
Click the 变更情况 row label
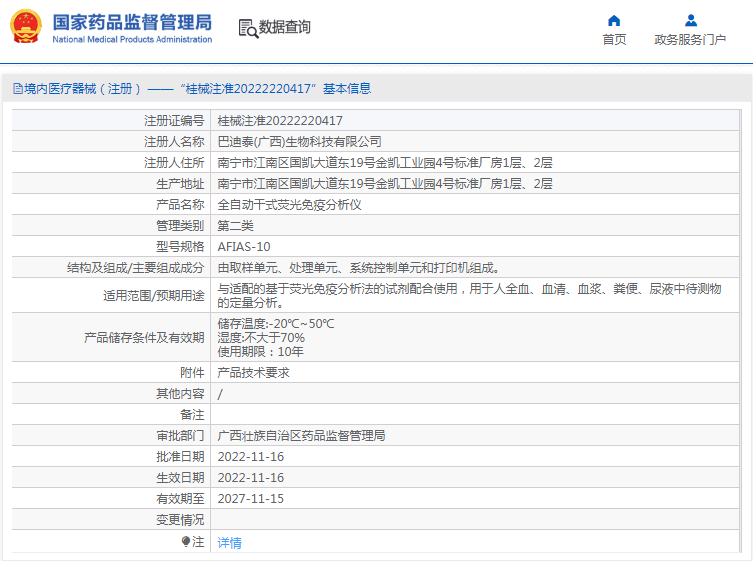(180, 520)
